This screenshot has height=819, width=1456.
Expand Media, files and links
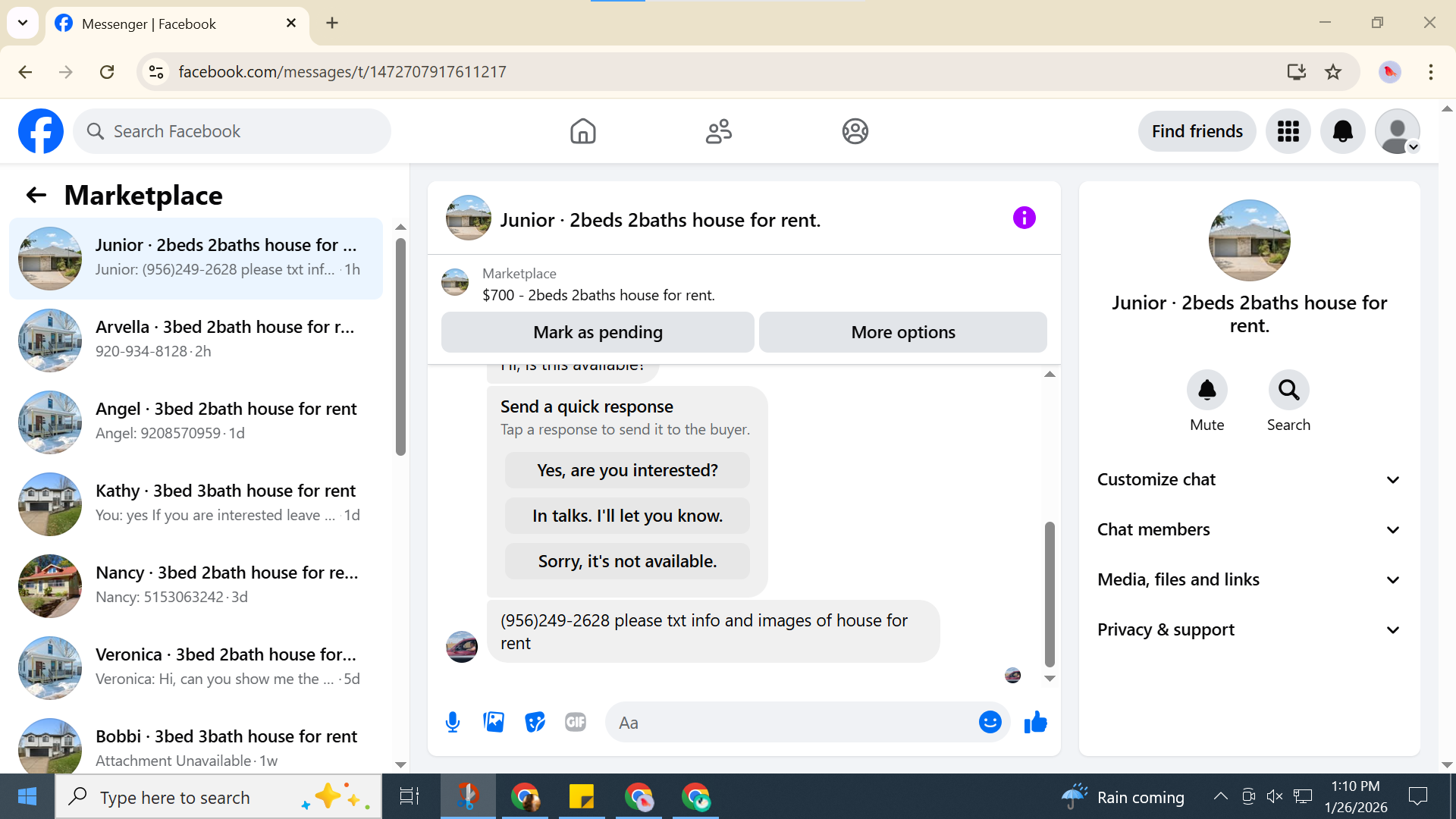(1248, 579)
